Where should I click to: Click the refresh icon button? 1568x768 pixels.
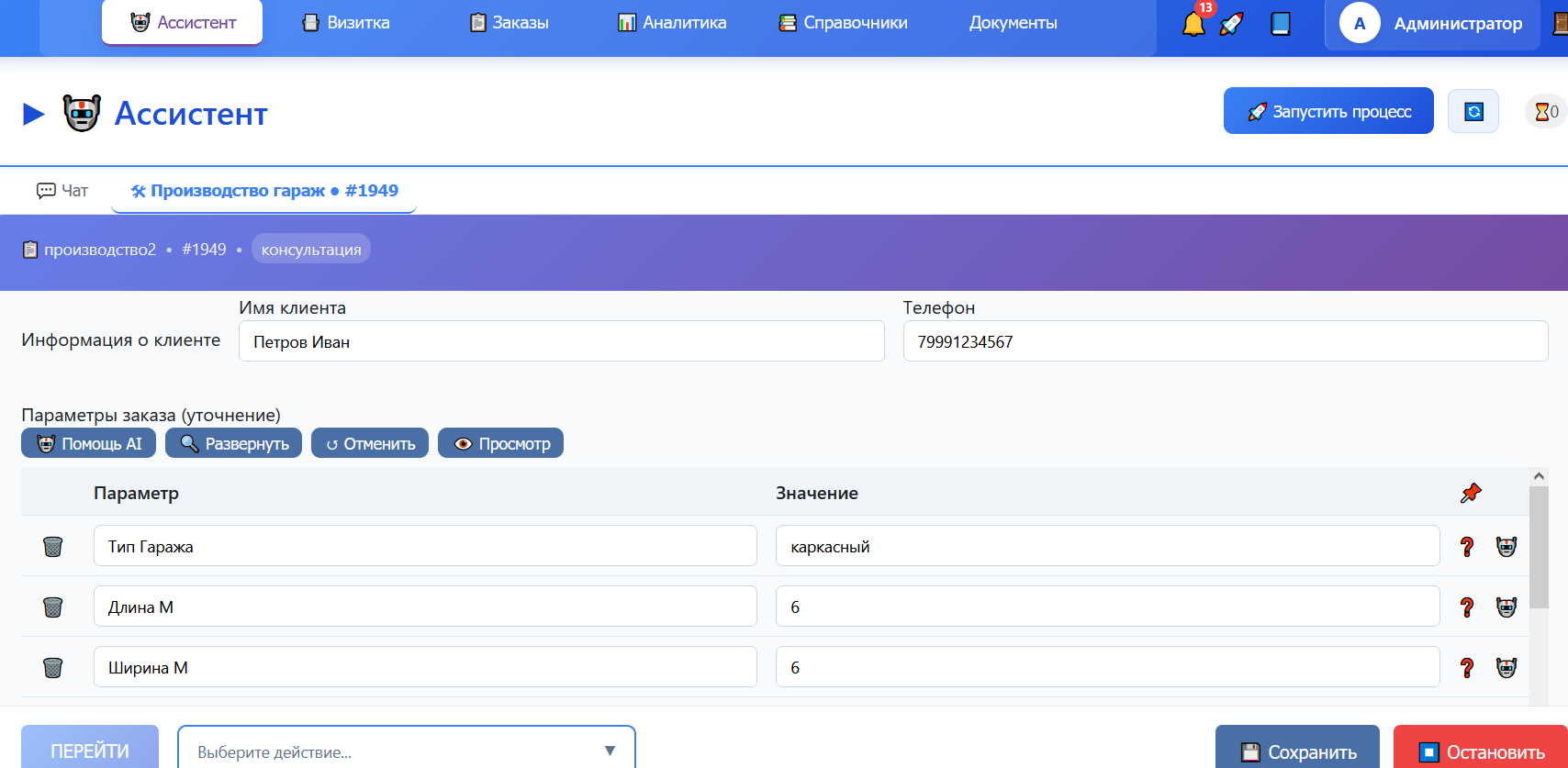click(1473, 111)
